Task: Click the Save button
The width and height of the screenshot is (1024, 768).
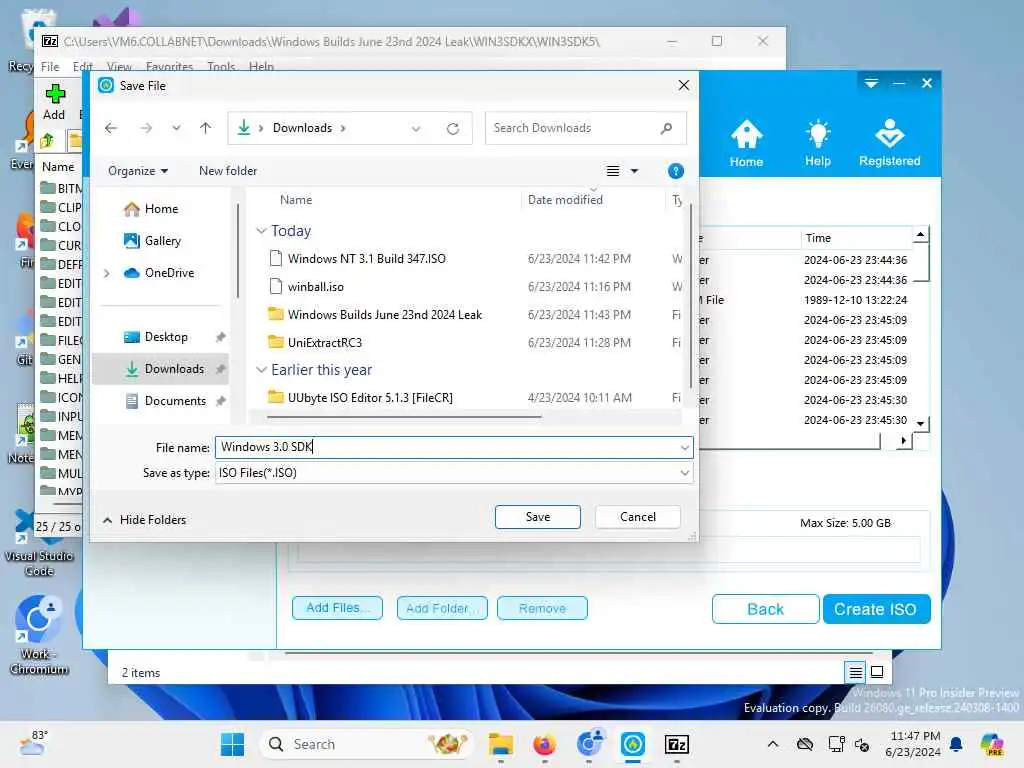Action: click(x=537, y=517)
